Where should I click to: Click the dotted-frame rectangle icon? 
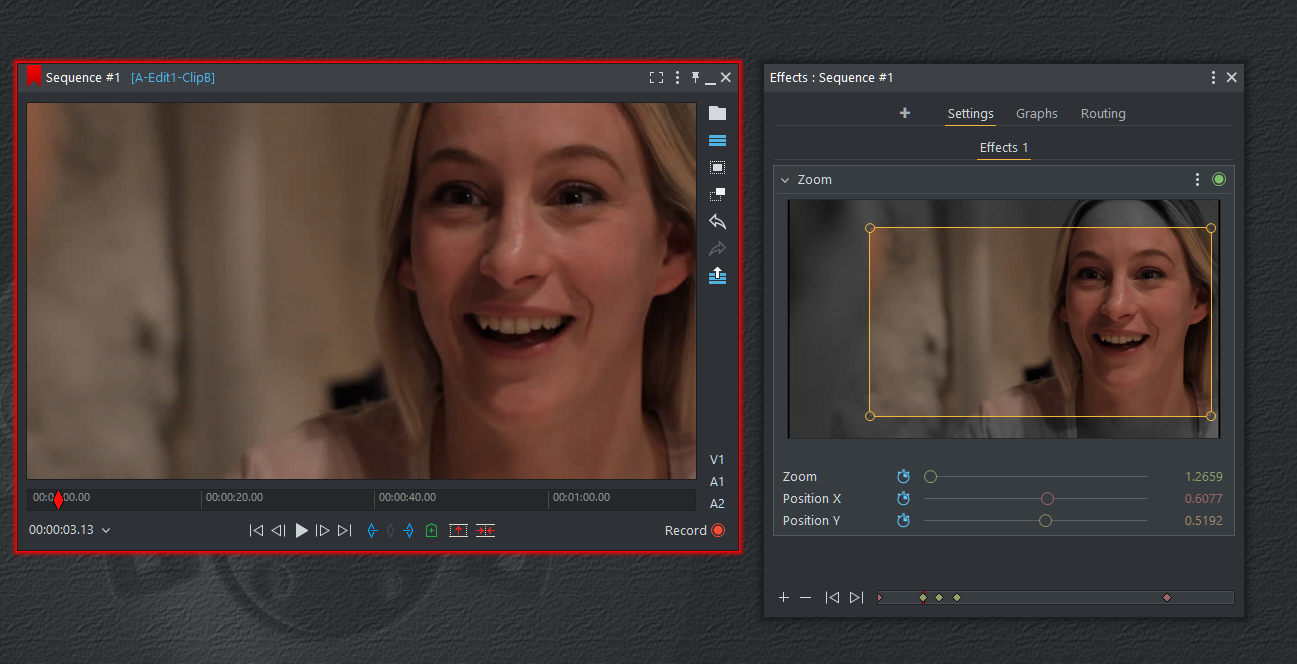(717, 168)
